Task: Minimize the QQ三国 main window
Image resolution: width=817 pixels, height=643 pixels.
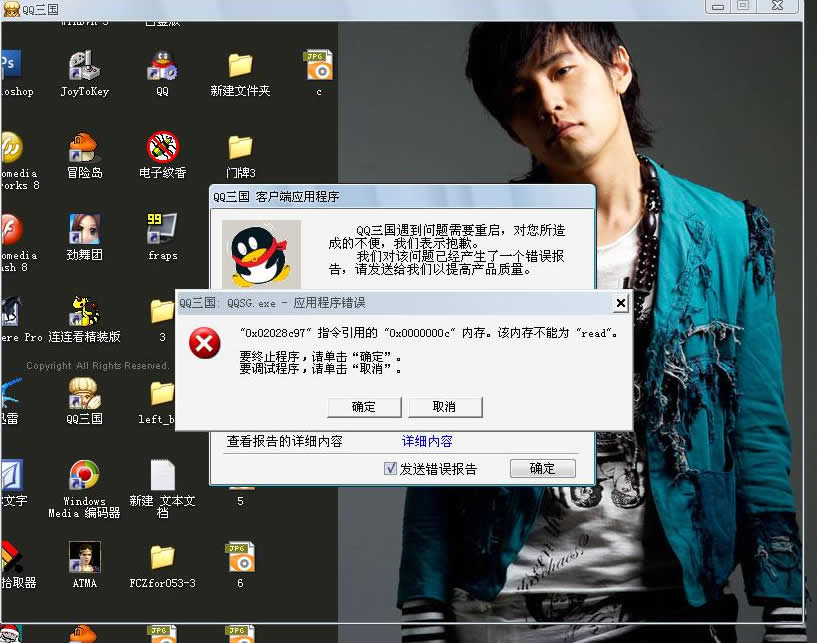Action: (718, 6)
